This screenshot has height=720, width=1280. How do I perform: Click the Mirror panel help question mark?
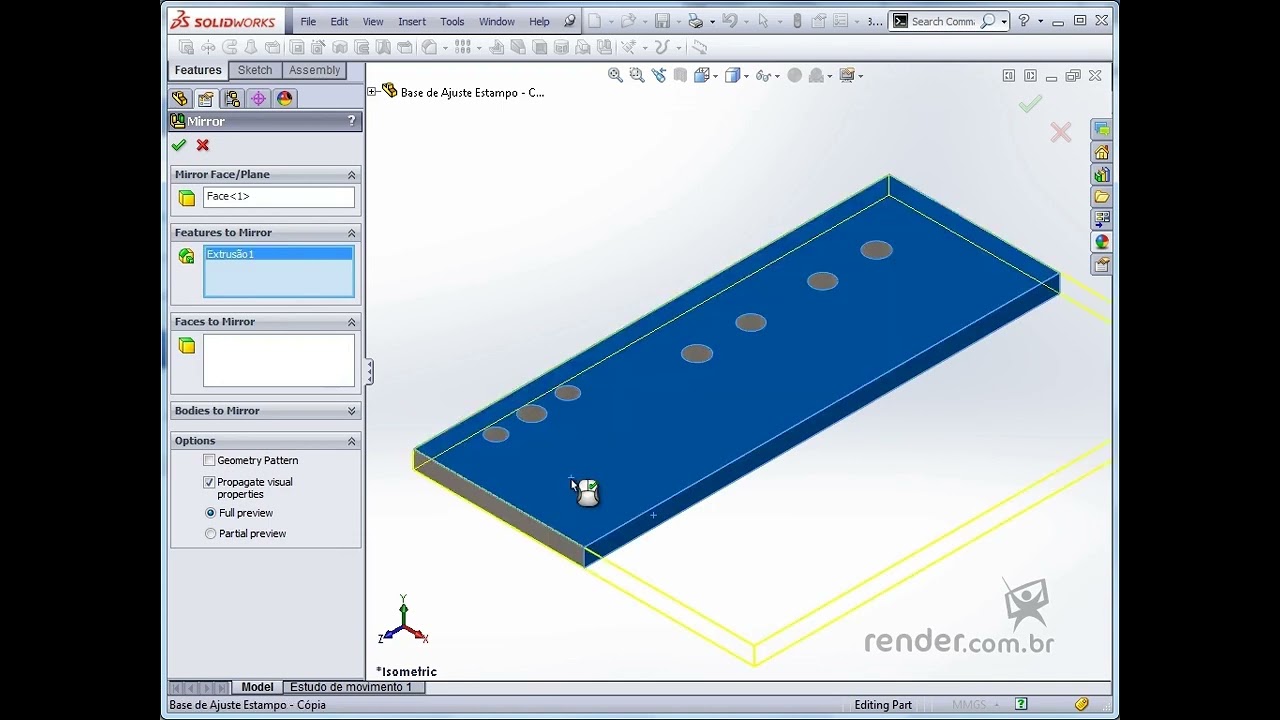pyautogui.click(x=351, y=121)
